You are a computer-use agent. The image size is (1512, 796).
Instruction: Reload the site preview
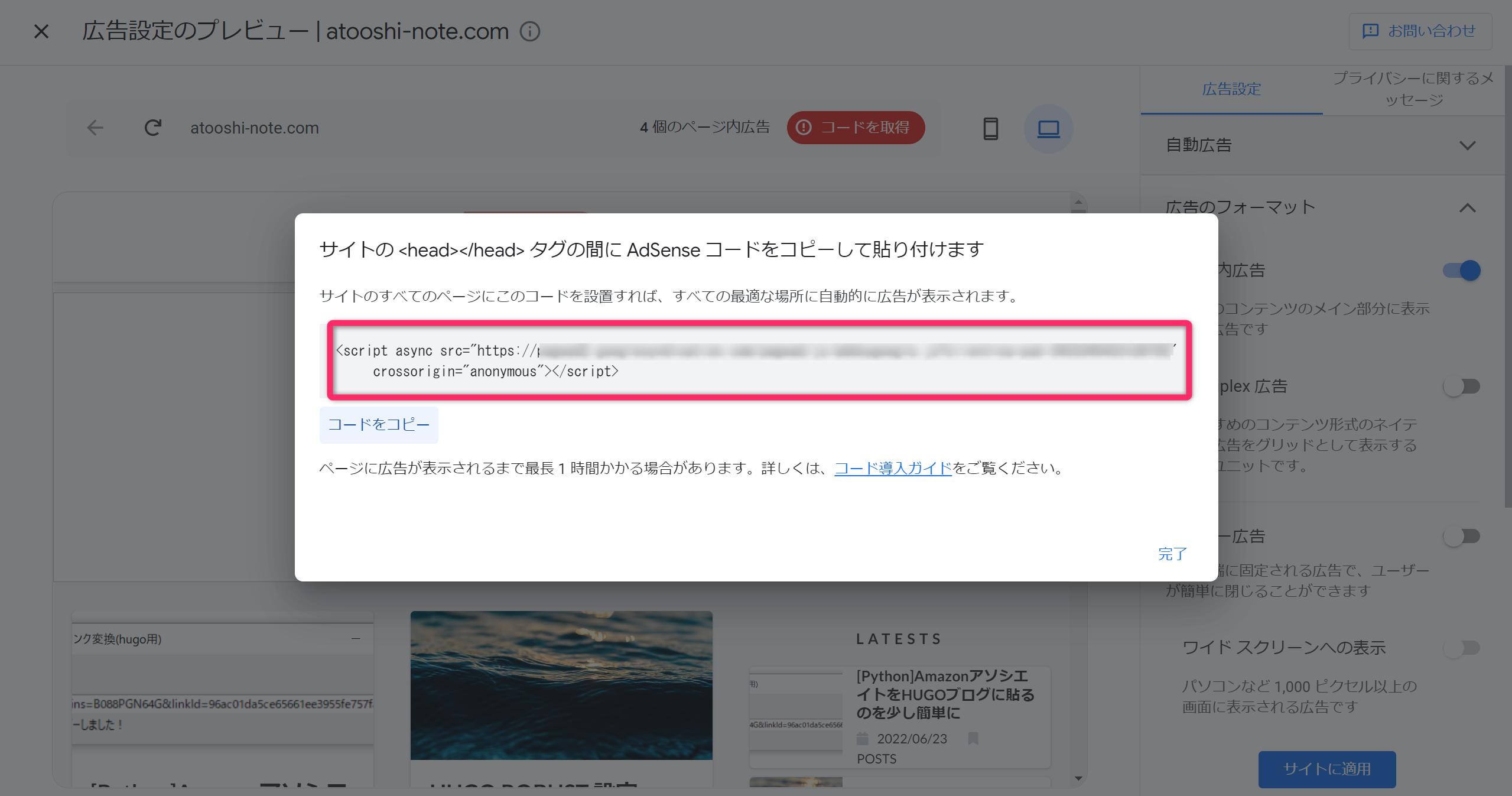click(153, 128)
